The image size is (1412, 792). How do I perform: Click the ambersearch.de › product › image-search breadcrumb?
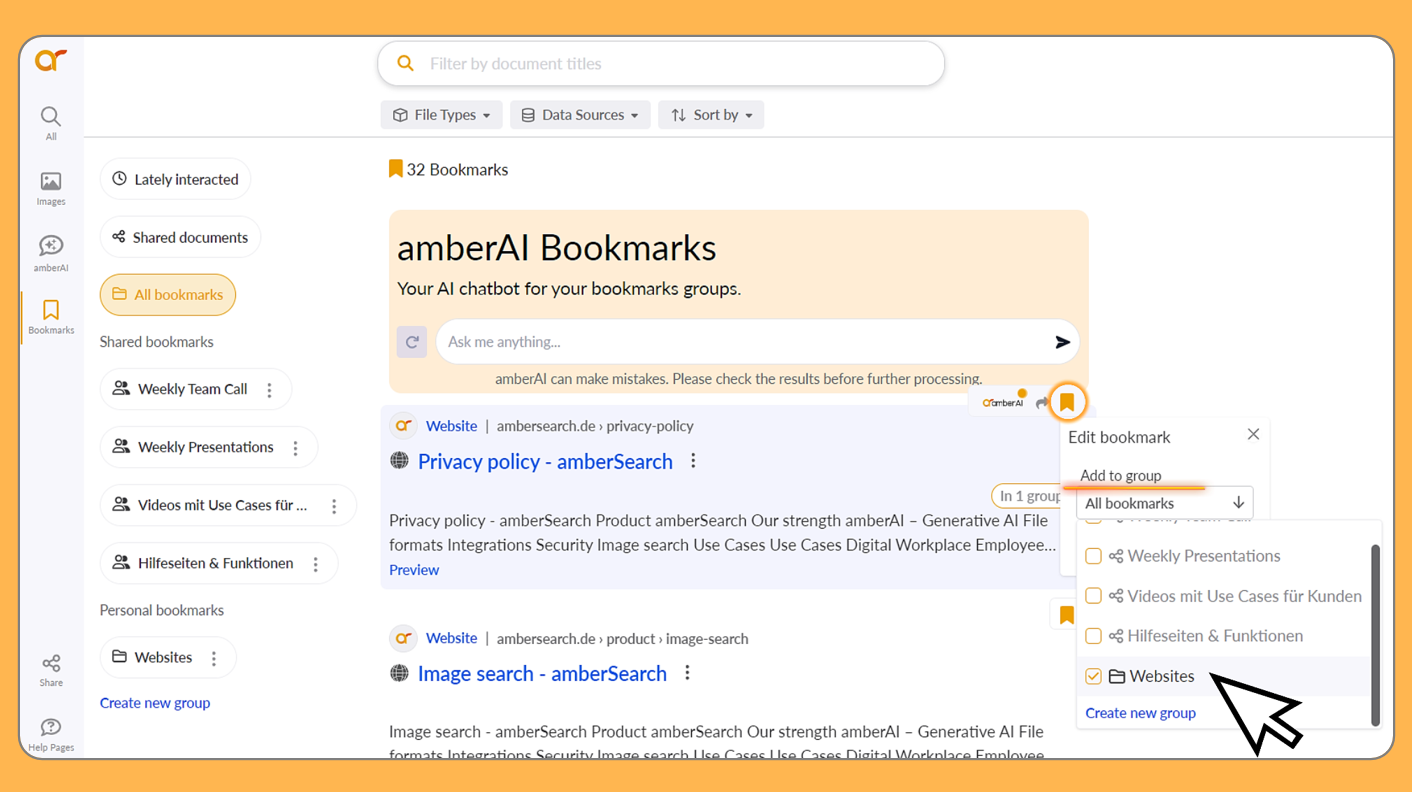point(622,638)
